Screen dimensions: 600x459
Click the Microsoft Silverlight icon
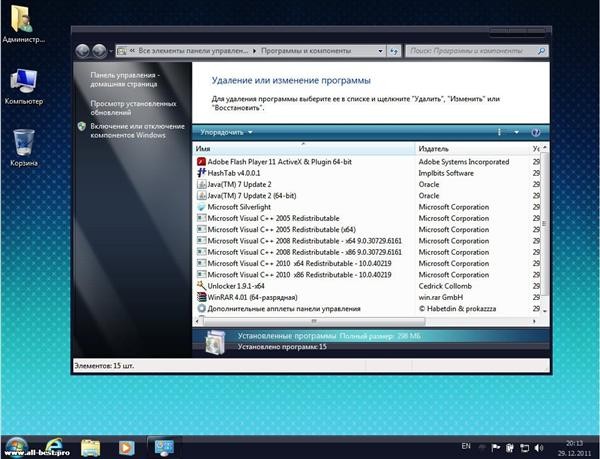coord(201,207)
